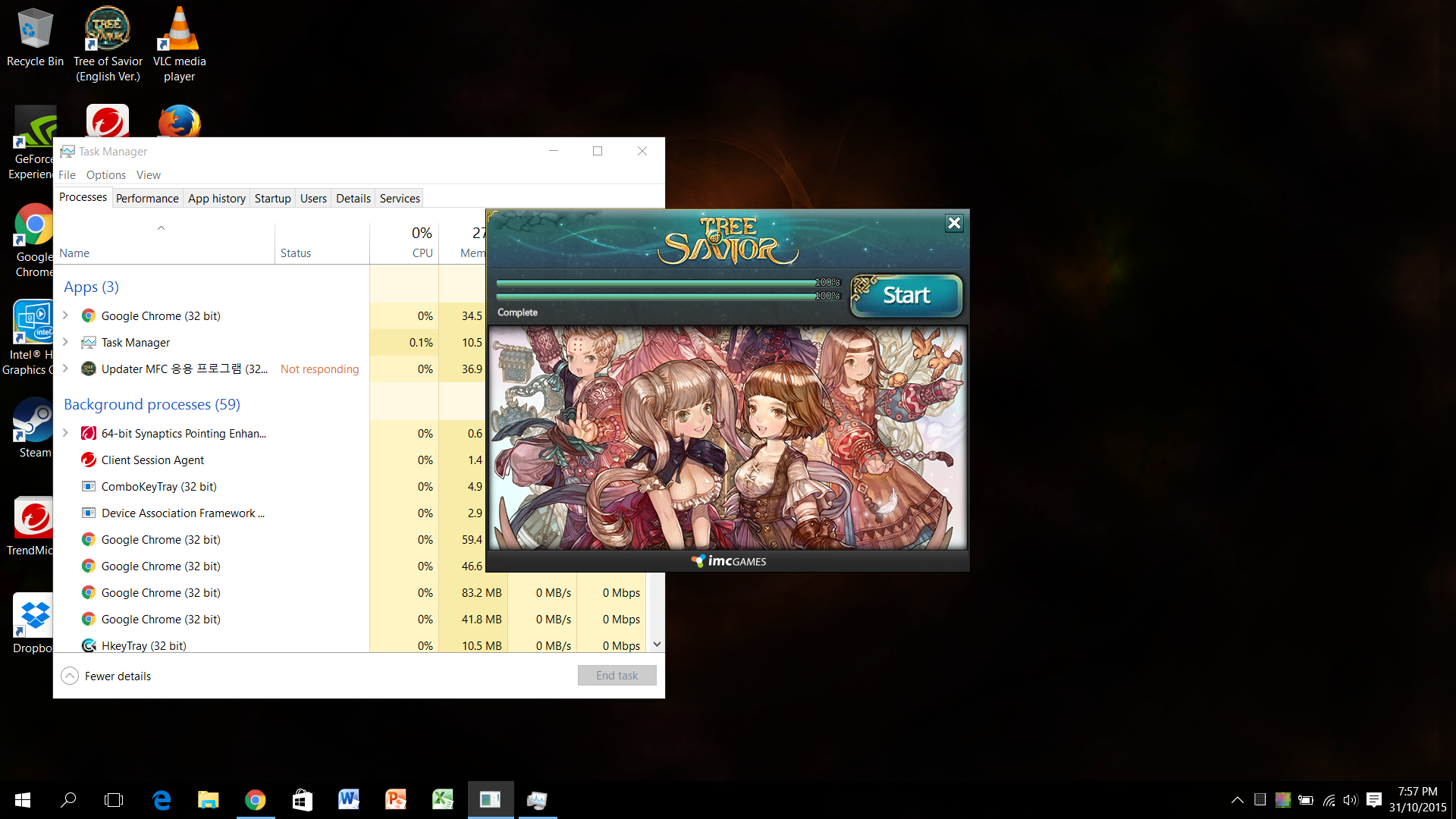The height and width of the screenshot is (819, 1456).
Task: Switch to the Performance tab
Action: (147, 199)
